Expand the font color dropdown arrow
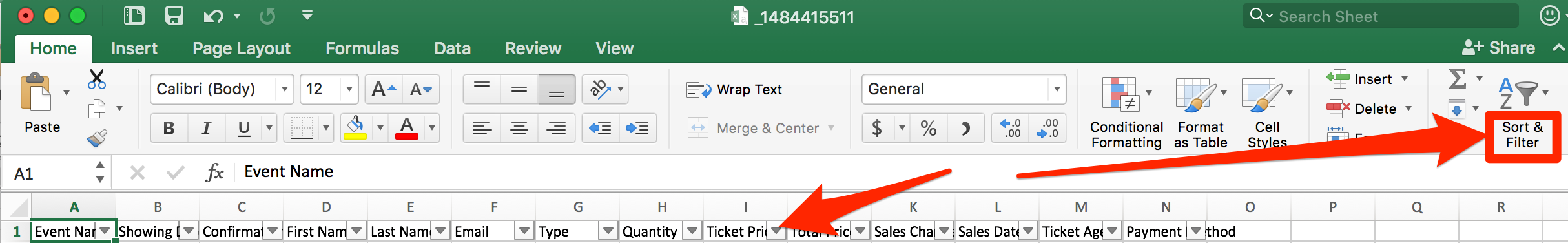The image size is (1568, 243). click(431, 128)
